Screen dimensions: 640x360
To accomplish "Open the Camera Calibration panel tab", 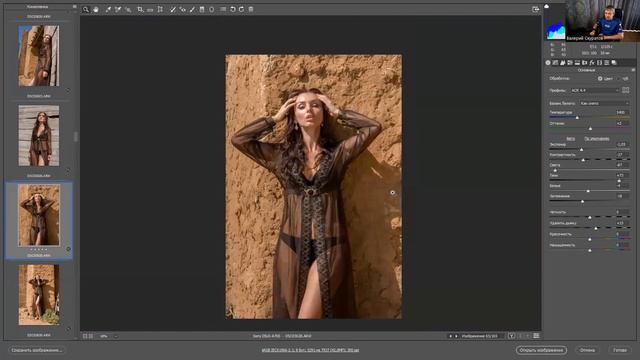I will [x=599, y=62].
